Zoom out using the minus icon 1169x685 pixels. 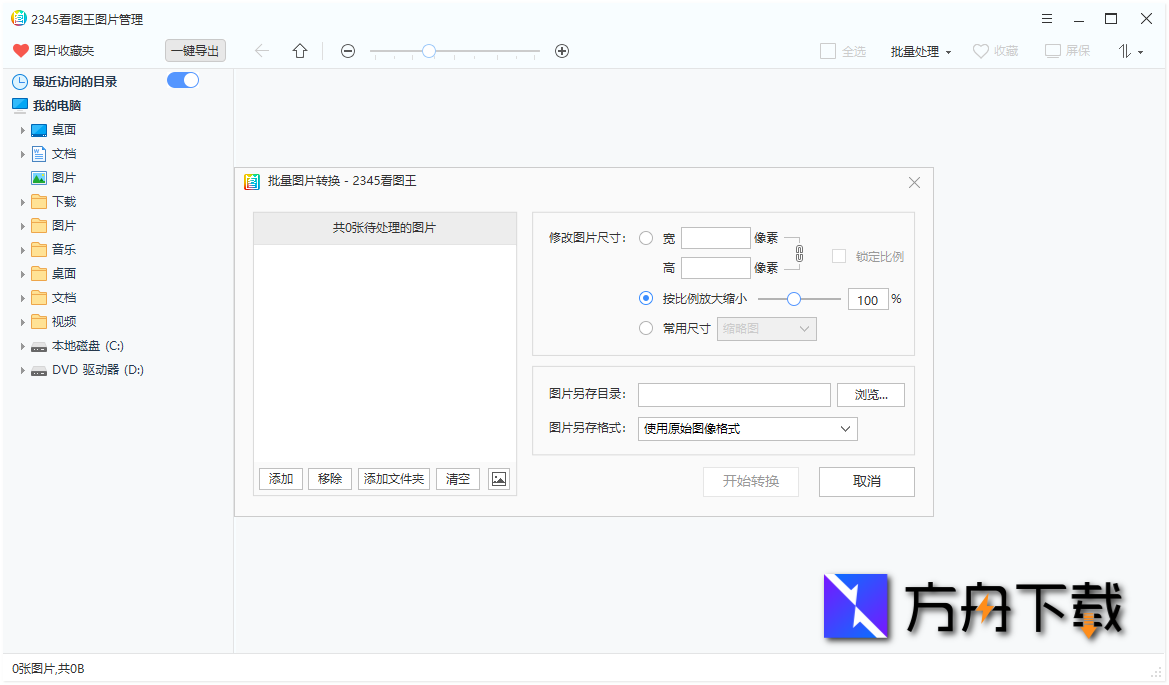(347, 50)
